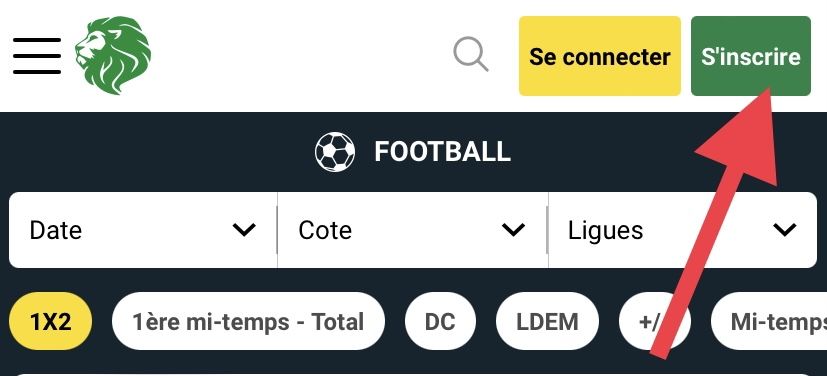The width and height of the screenshot is (827, 376).
Task: Expand the Ligues dropdown
Action: (682, 230)
